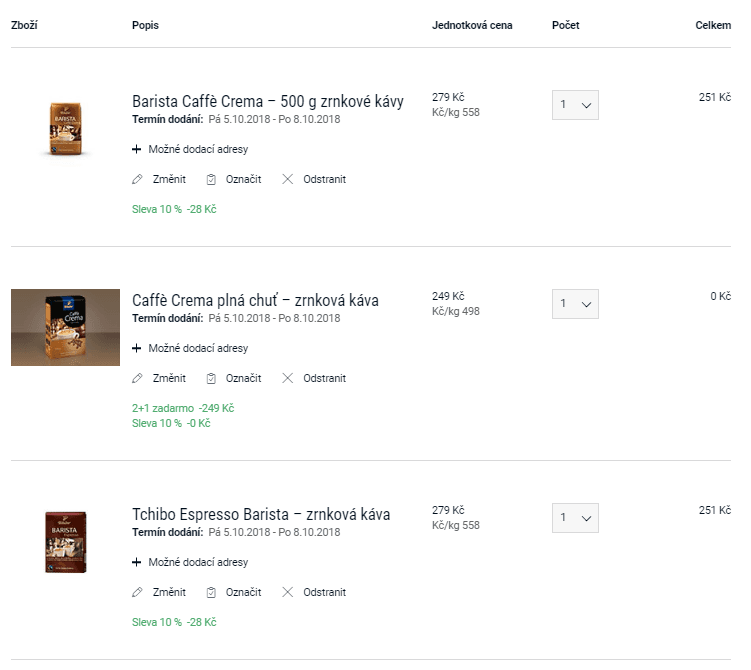The width and height of the screenshot is (751, 670).
Task: Open quantity dropdown for Barista Caffè Crema
Action: [x=575, y=105]
